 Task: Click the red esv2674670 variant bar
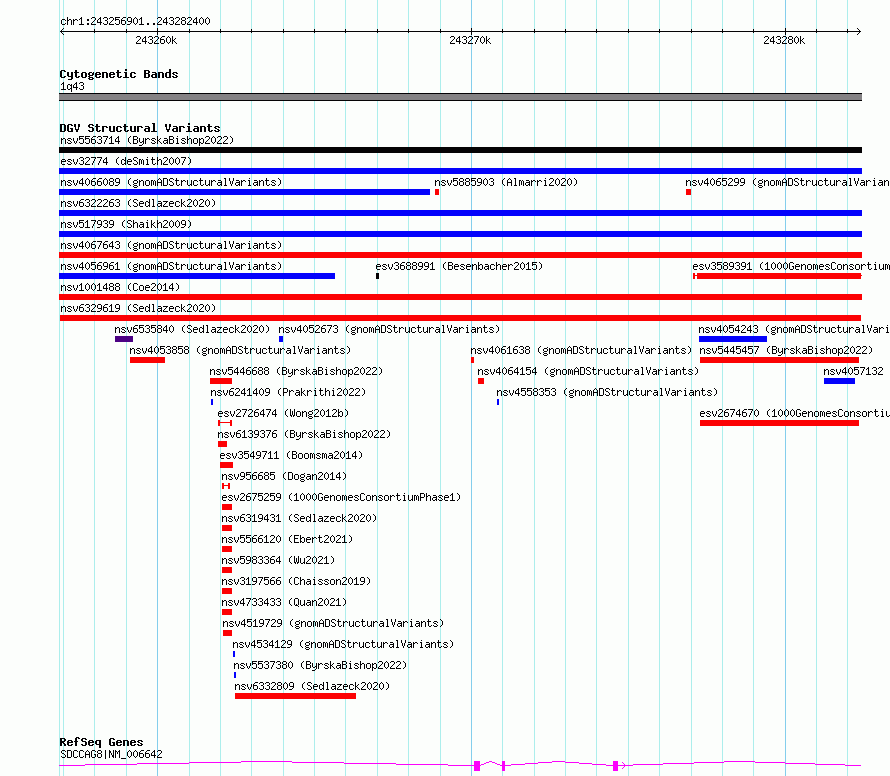(779, 423)
